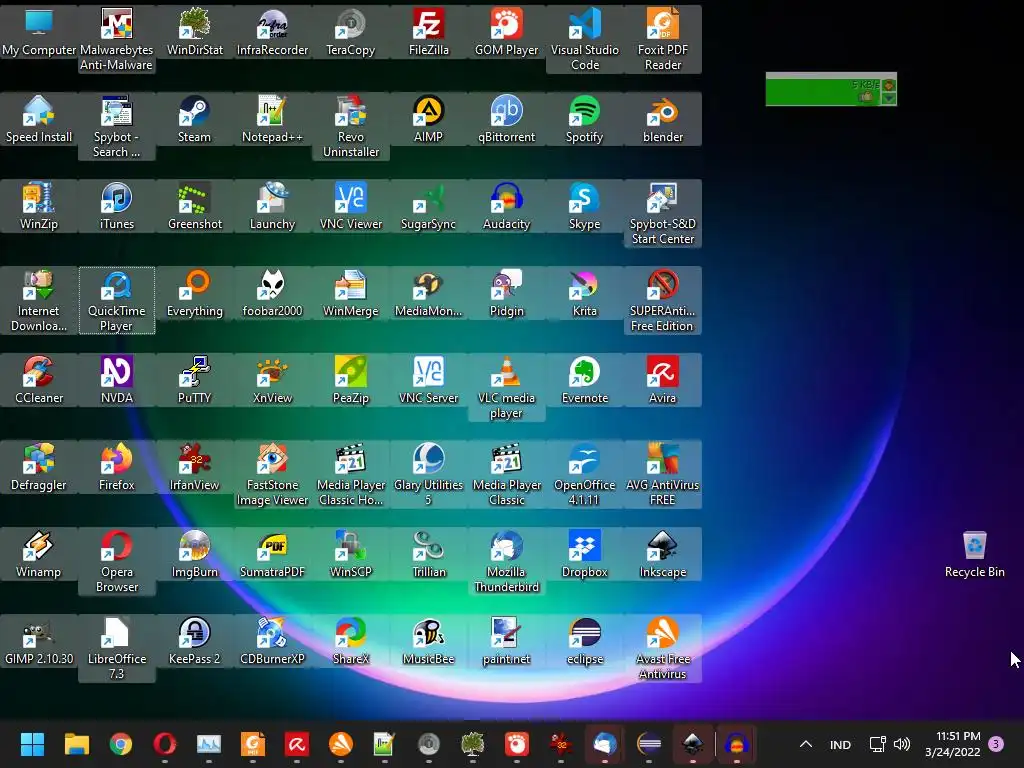Switch to Google Chrome in taskbar
1024x768 pixels.
[x=121, y=744]
